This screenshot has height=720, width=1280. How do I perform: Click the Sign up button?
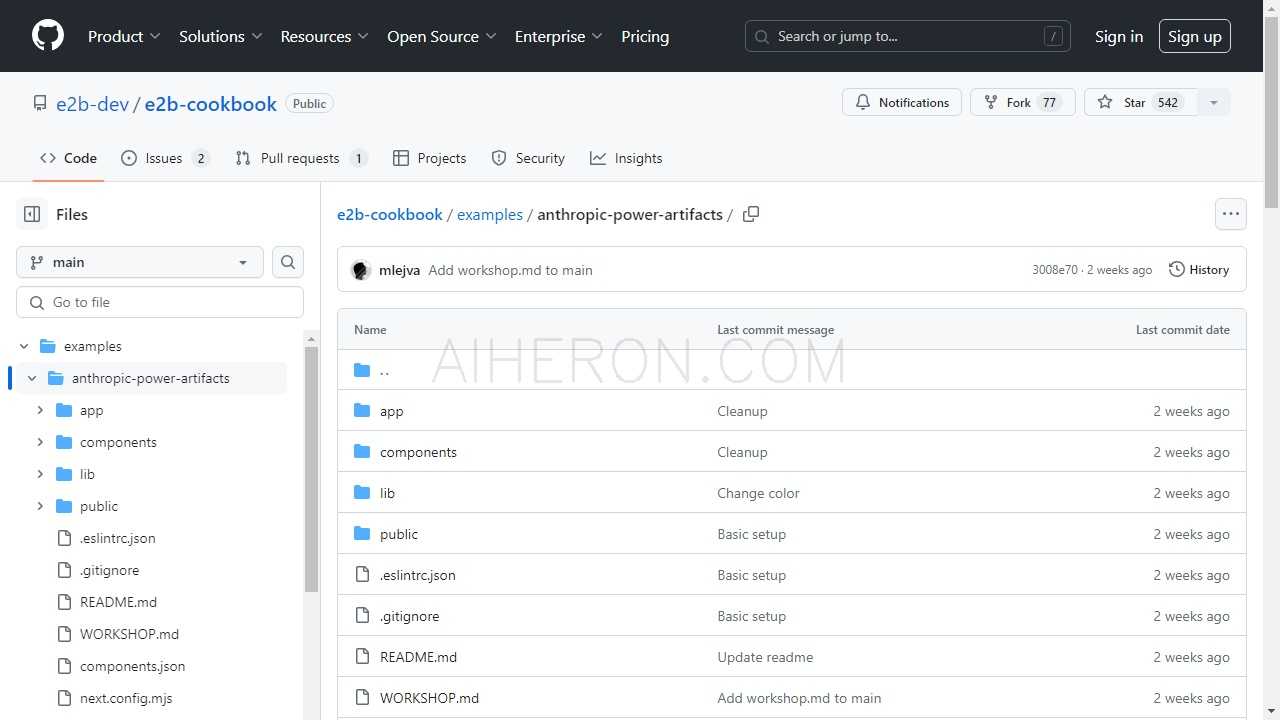pyautogui.click(x=1195, y=36)
